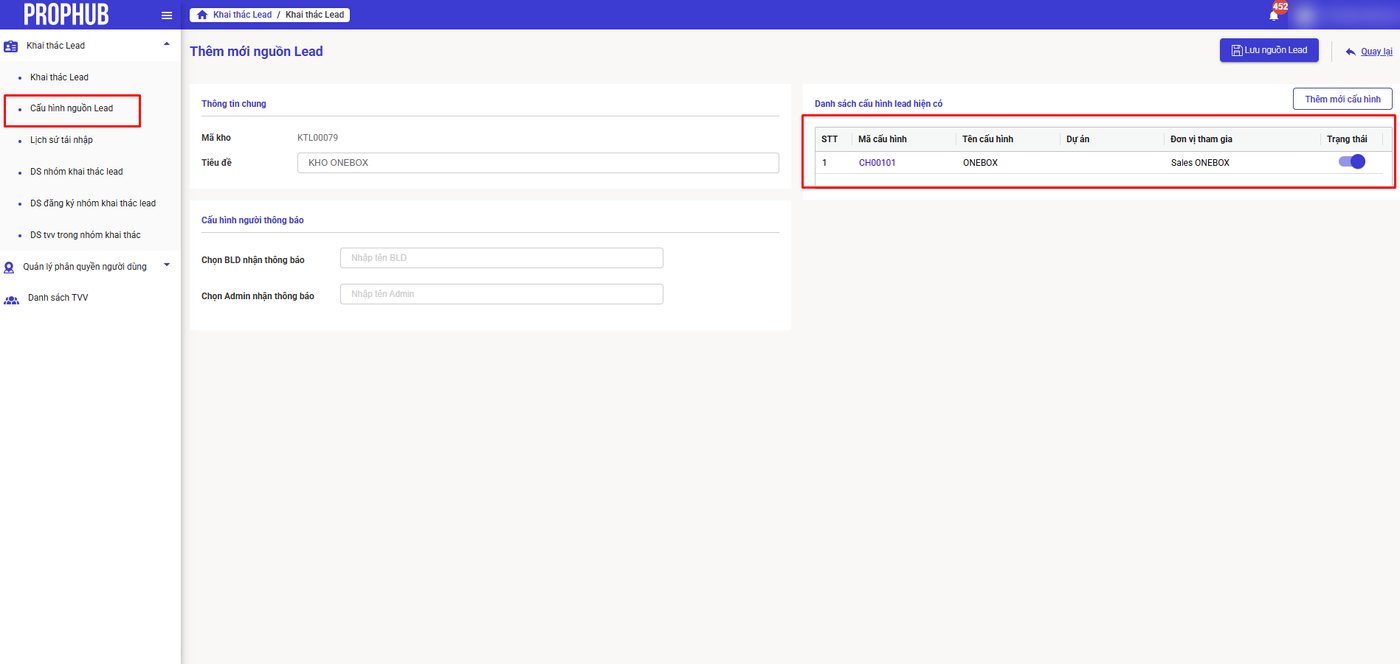Click the people icon beside Danh sách TVV

12,299
